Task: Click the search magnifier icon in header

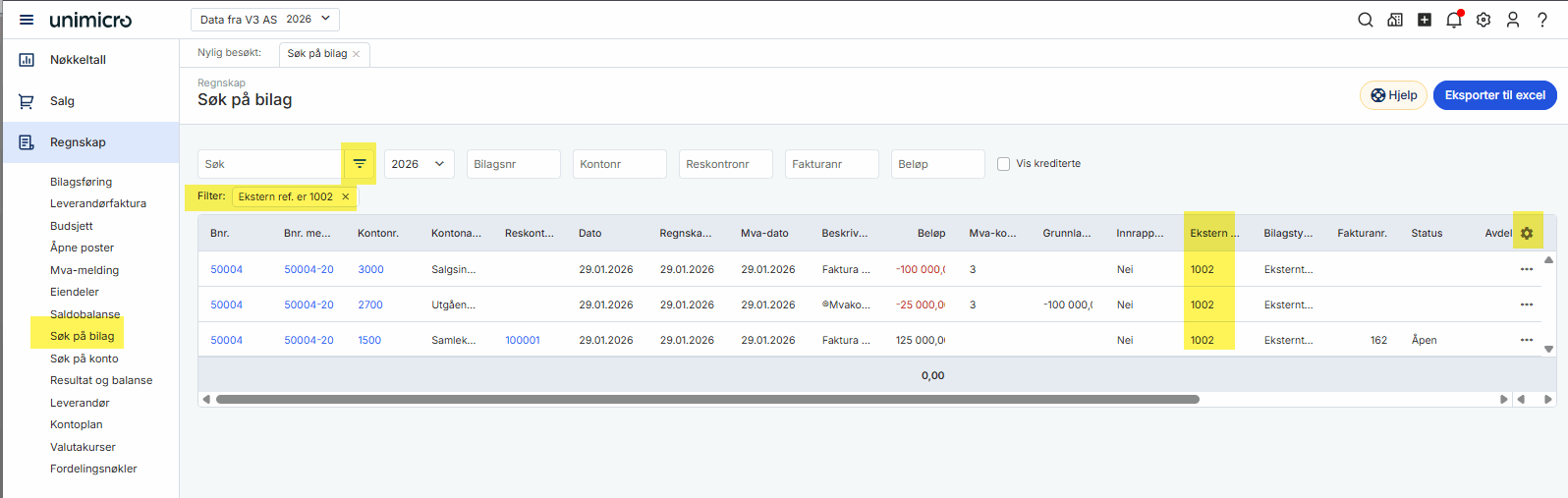Action: point(1365,20)
